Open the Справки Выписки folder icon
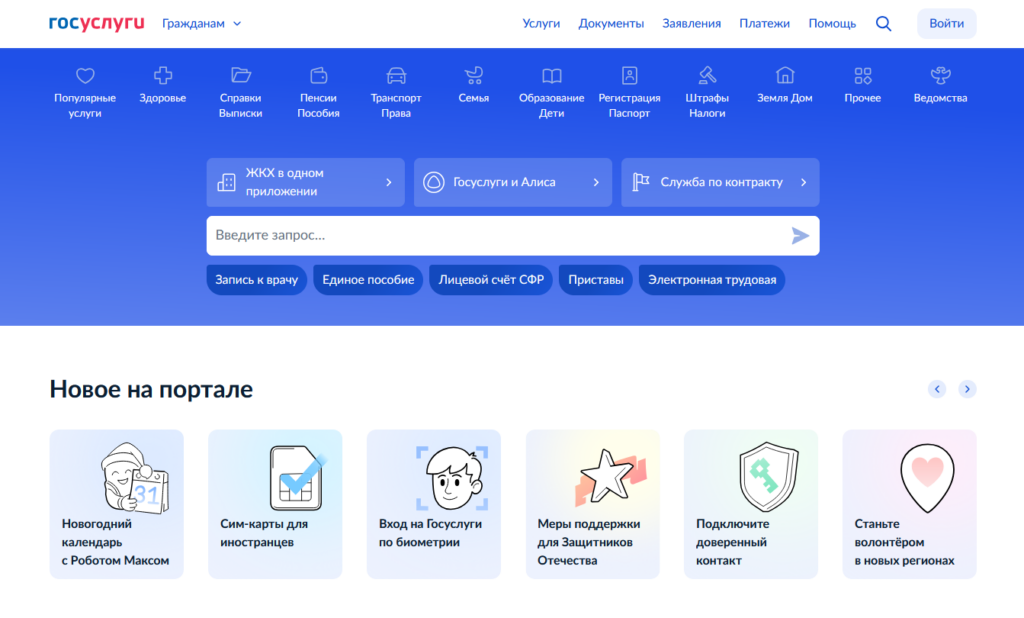The image size is (1024, 618). pyautogui.click(x=240, y=76)
